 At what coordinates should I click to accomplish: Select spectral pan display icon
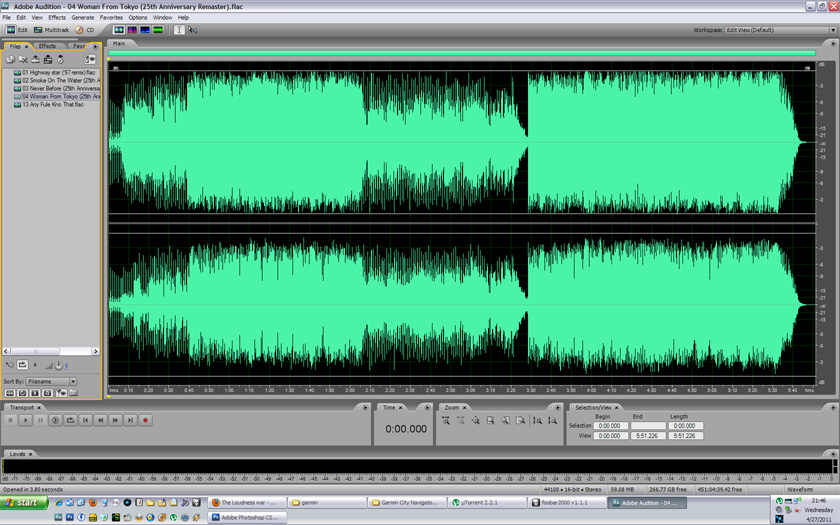pos(145,30)
